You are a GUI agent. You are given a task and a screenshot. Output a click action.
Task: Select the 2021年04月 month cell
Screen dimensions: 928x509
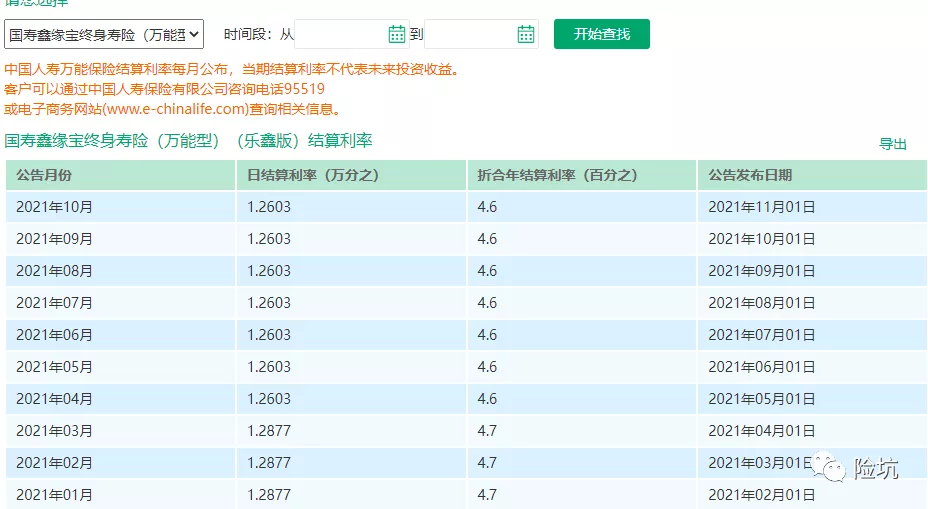click(x=120, y=399)
